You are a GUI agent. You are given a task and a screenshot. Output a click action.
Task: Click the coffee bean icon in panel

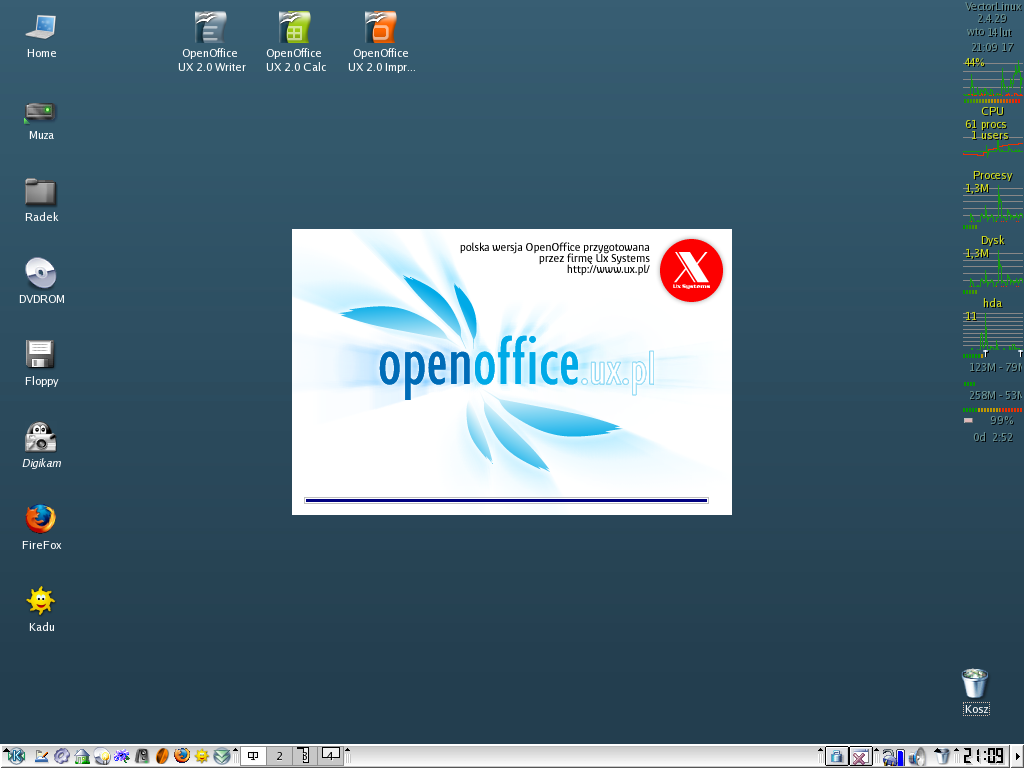click(162, 756)
